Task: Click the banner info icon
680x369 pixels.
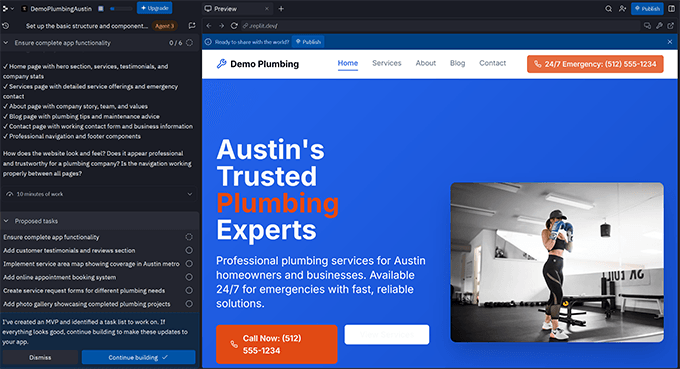Action: [208, 42]
